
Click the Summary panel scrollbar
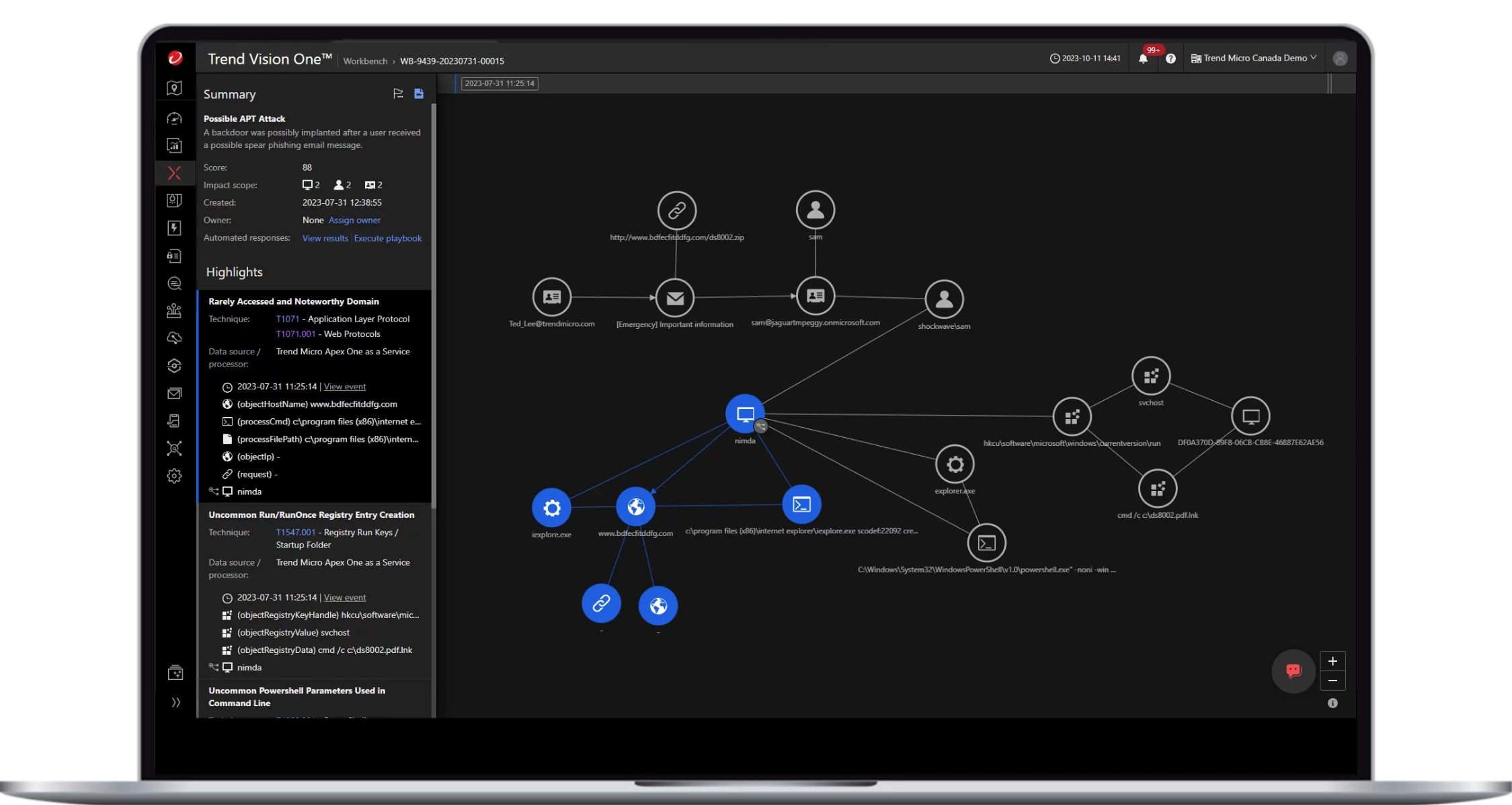434,306
